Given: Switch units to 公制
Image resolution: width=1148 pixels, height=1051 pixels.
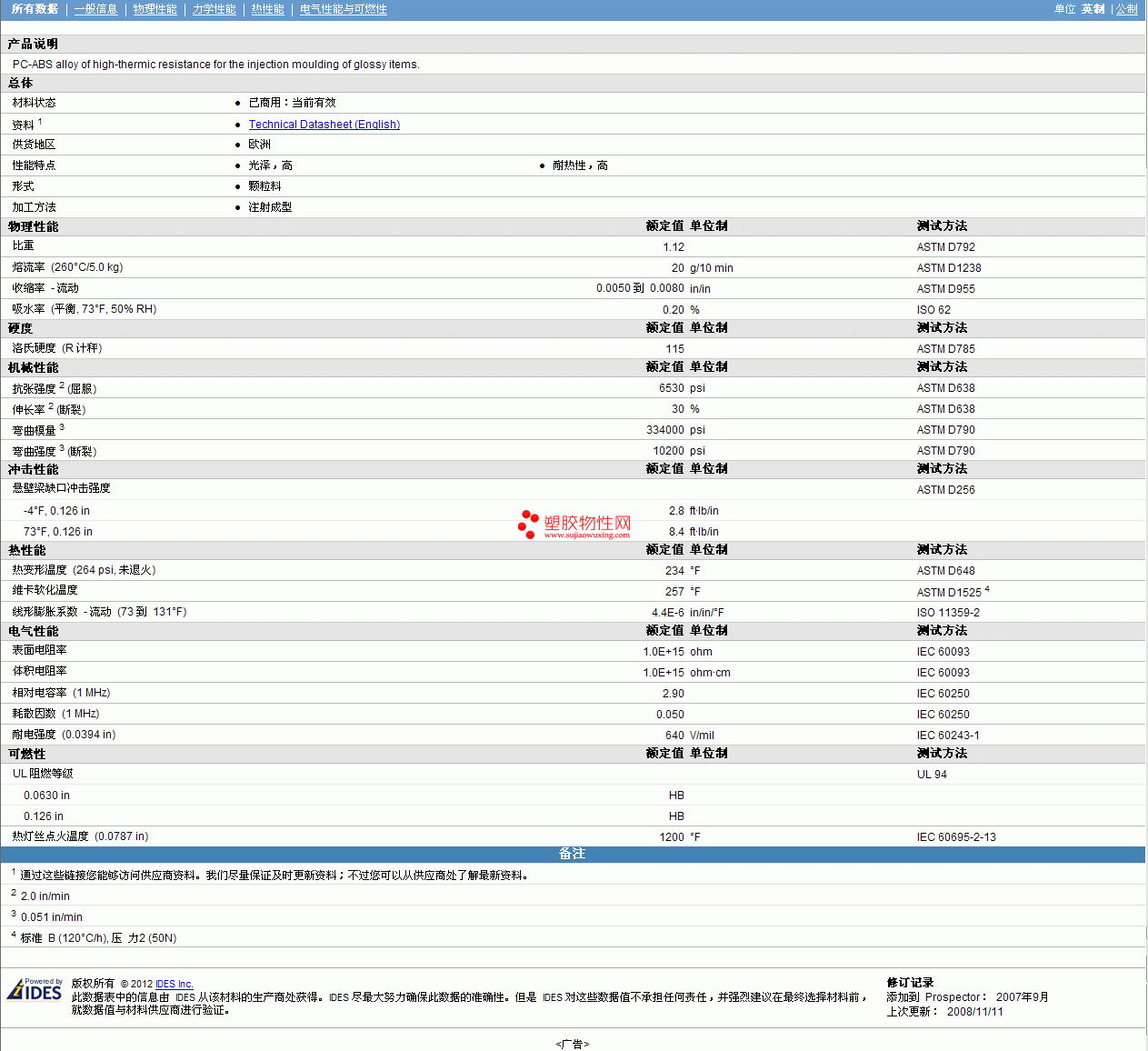Looking at the screenshot, I should (x=1126, y=9).
